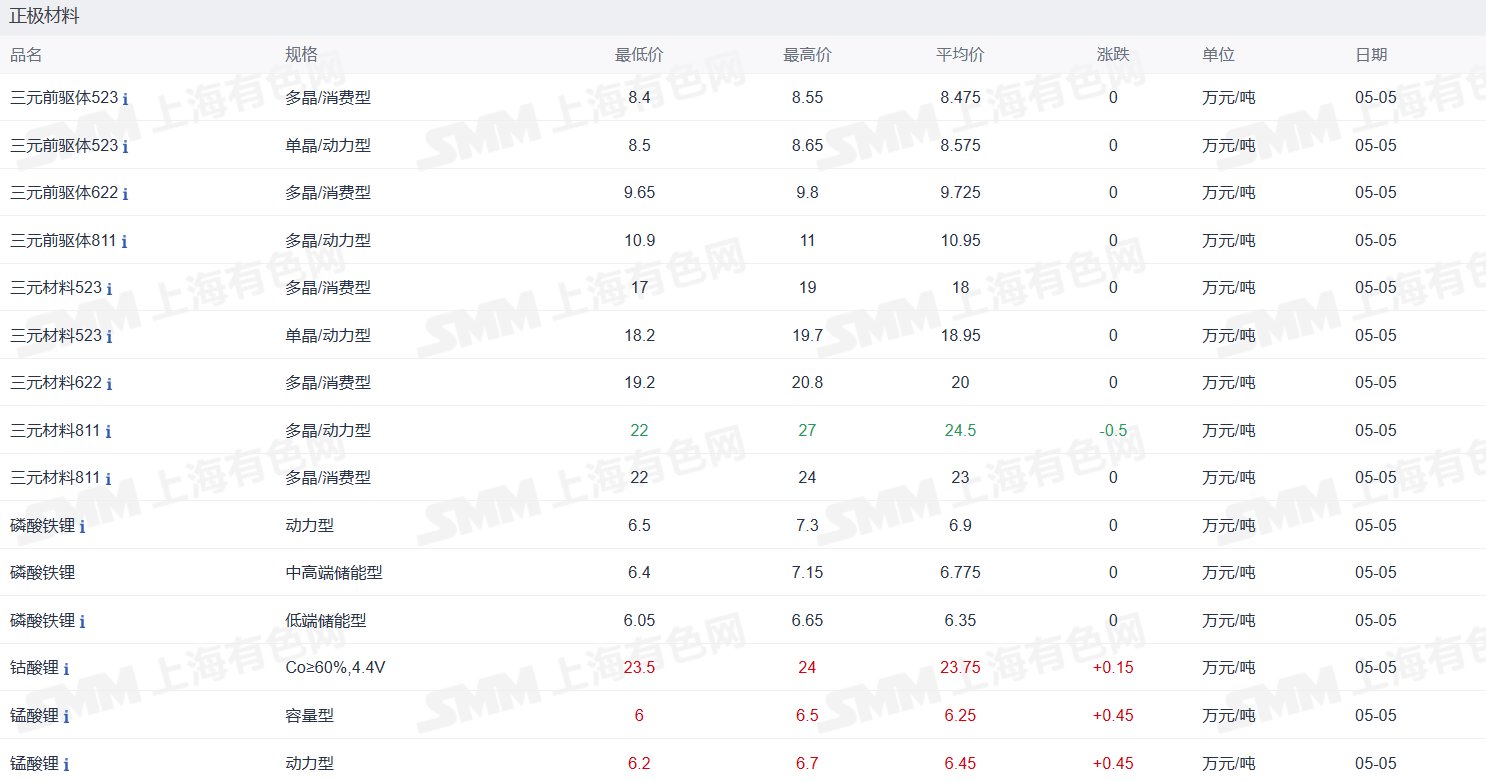Open 磷酸铁锂 link in 中高端储能型 row
1486x781 pixels.
pyautogui.click(x=42, y=573)
